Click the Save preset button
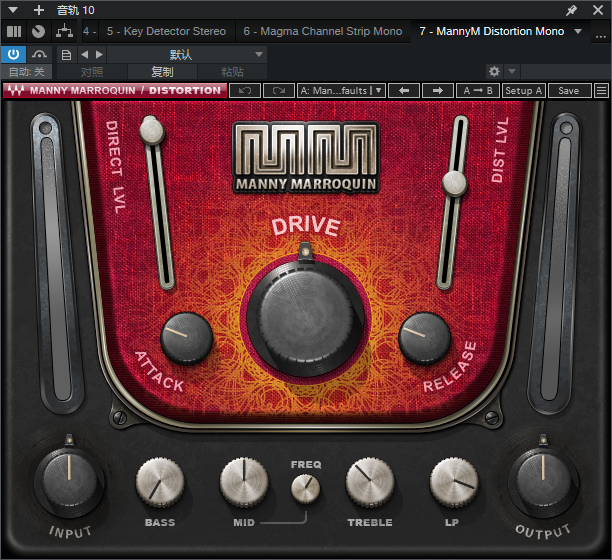The height and width of the screenshot is (560, 612). (x=569, y=91)
